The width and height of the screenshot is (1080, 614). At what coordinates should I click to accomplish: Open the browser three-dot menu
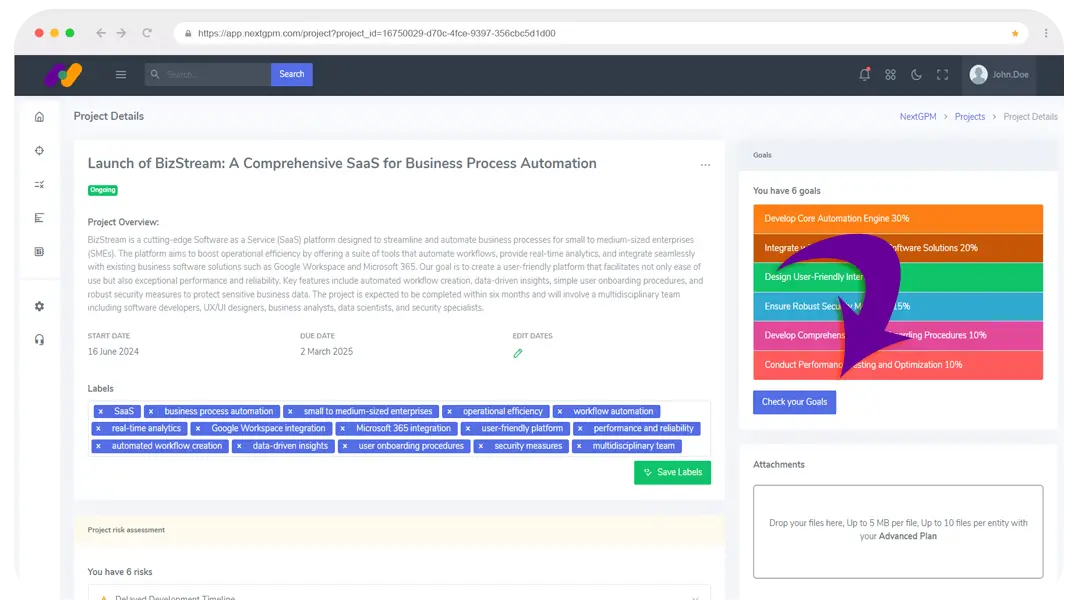pyautogui.click(x=1046, y=33)
